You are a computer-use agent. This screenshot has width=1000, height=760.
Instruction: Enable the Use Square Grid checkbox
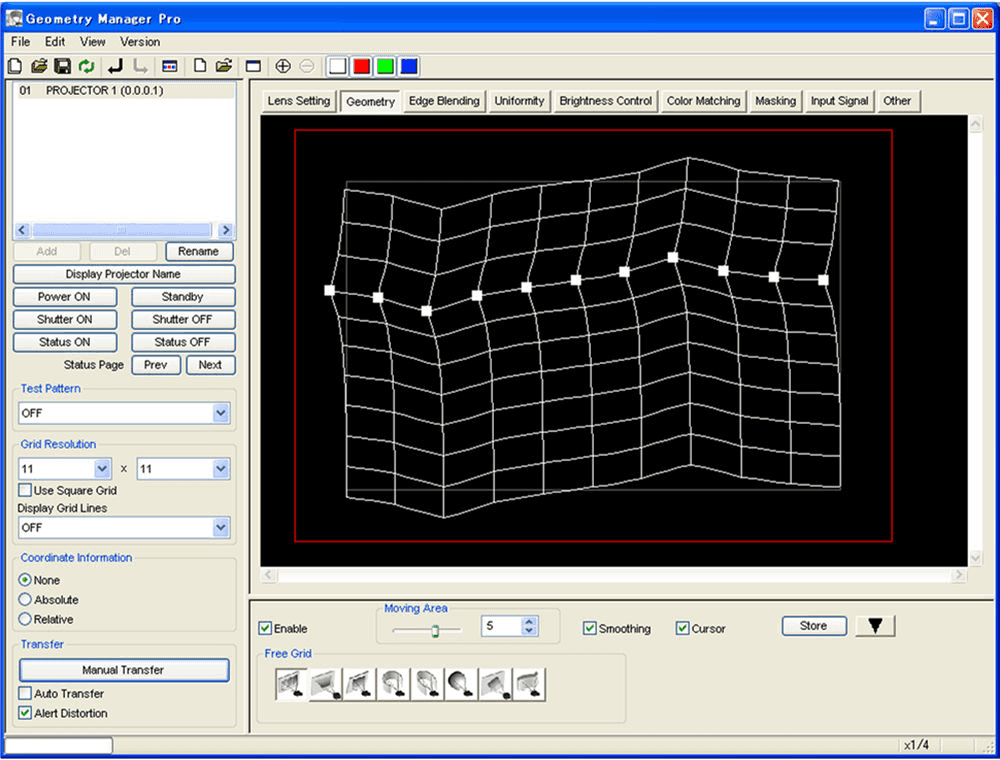25,490
